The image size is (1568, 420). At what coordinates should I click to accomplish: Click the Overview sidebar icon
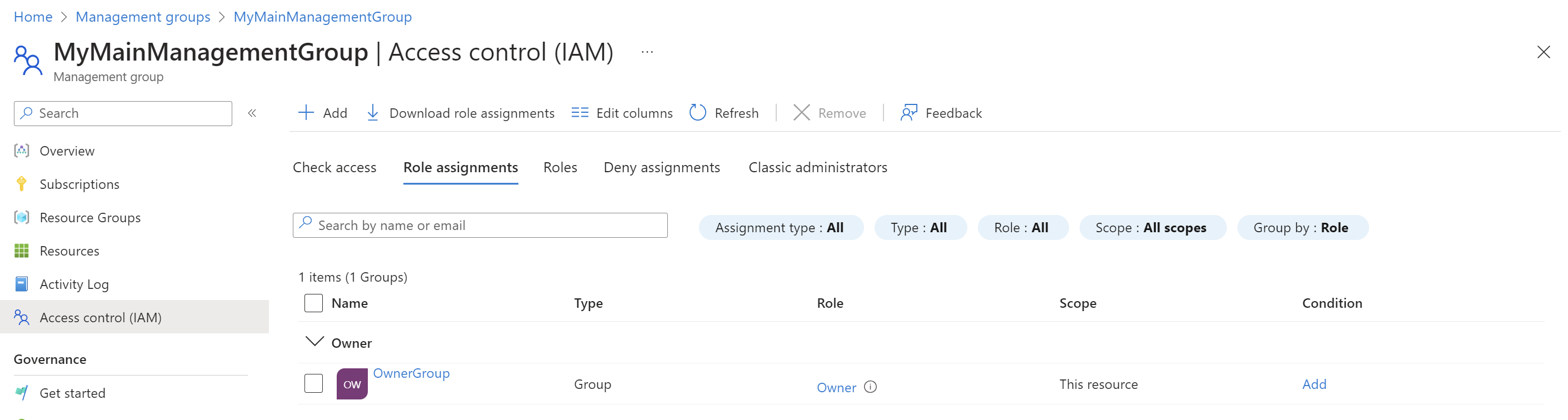22,151
